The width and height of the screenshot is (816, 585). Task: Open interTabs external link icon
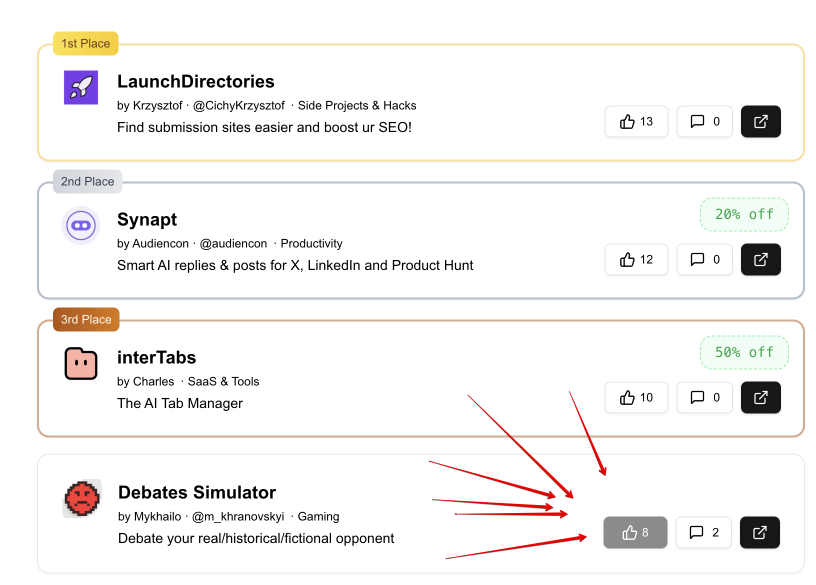[x=761, y=398]
